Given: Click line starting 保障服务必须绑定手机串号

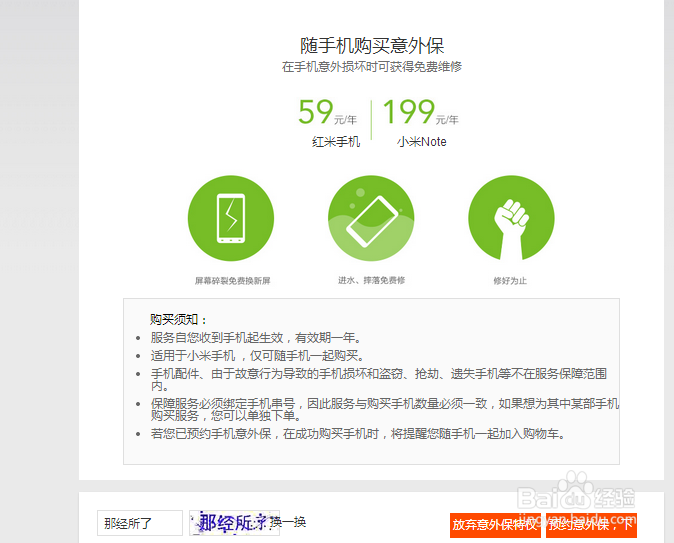Looking at the screenshot, I should 385,409.
